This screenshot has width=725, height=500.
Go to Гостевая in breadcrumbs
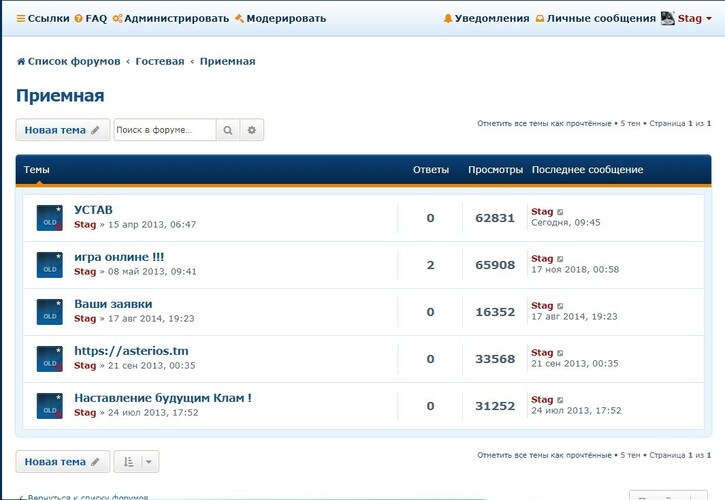[x=160, y=61]
